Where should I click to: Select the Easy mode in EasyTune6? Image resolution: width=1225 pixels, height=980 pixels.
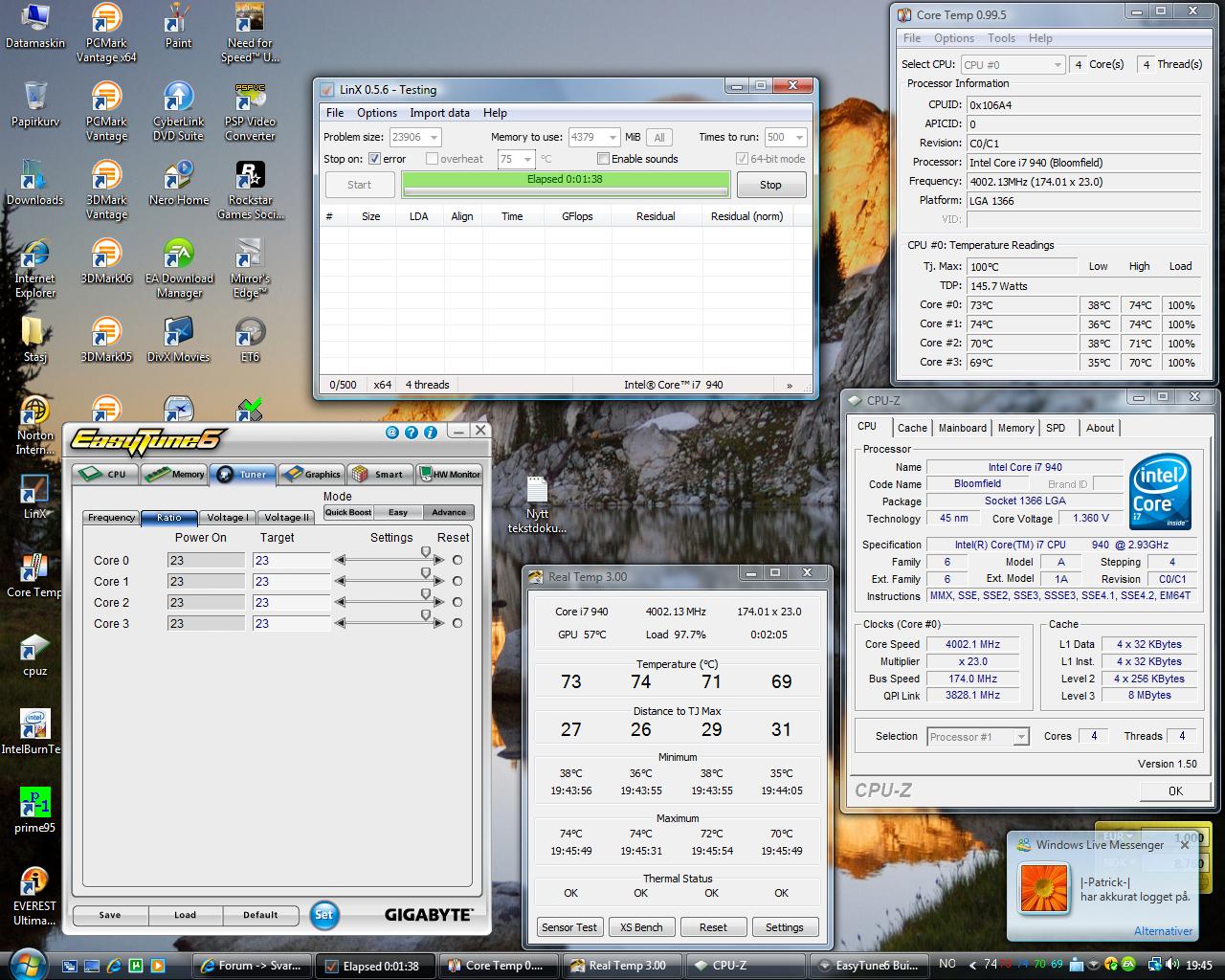tap(398, 512)
